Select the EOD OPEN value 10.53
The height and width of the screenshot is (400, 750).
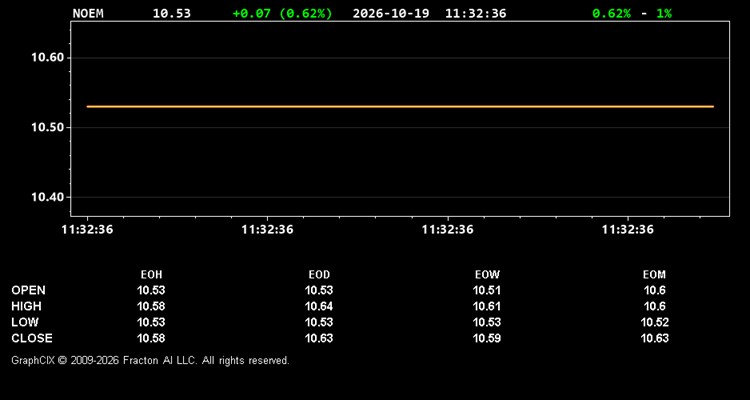(x=319, y=290)
